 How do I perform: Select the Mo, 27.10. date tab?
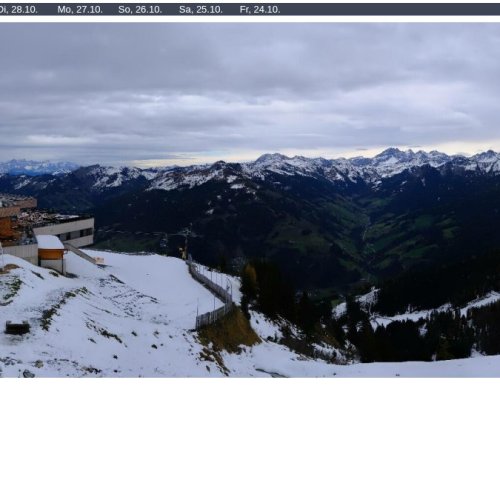(80, 10)
